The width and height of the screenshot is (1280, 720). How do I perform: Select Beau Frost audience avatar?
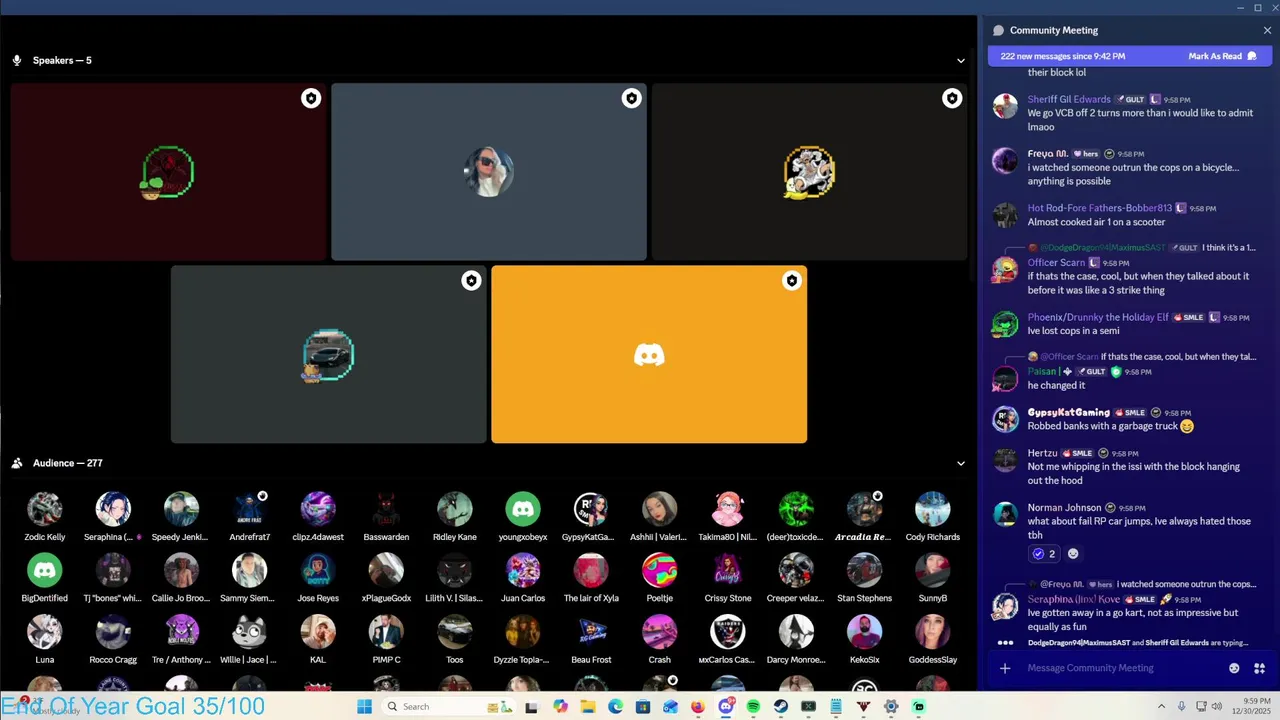591,632
